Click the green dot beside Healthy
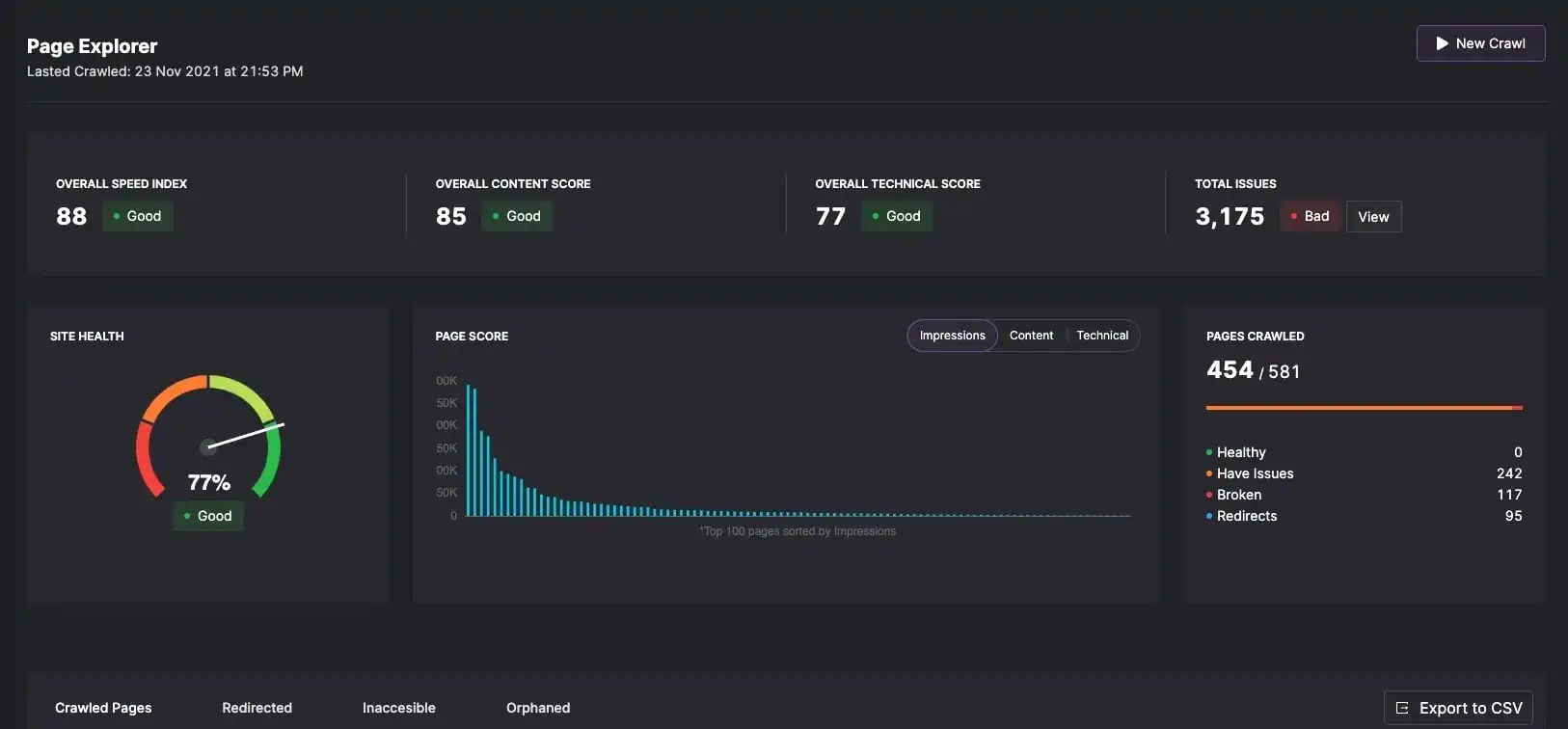1568x729 pixels. (x=1209, y=452)
